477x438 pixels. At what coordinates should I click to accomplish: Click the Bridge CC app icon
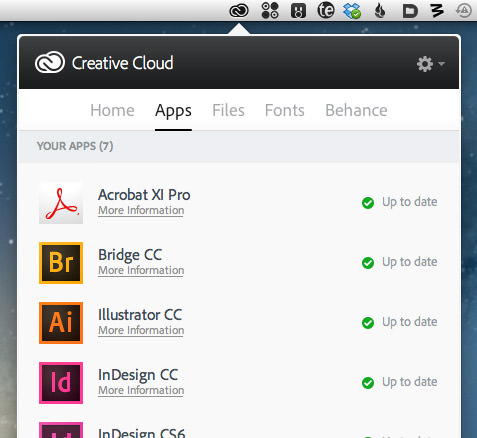tap(61, 263)
